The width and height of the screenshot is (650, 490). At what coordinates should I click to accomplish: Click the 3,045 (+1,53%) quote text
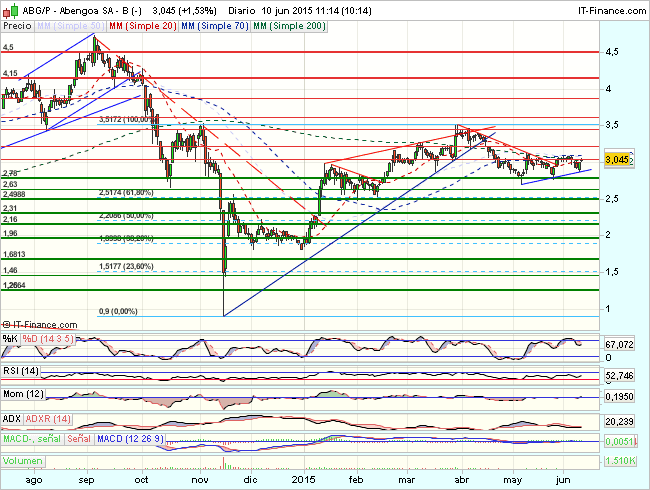tap(184, 11)
